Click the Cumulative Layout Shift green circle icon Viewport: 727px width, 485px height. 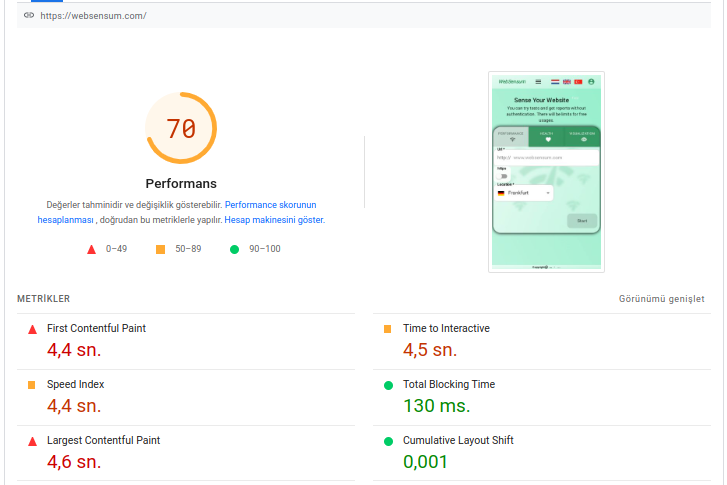(389, 441)
